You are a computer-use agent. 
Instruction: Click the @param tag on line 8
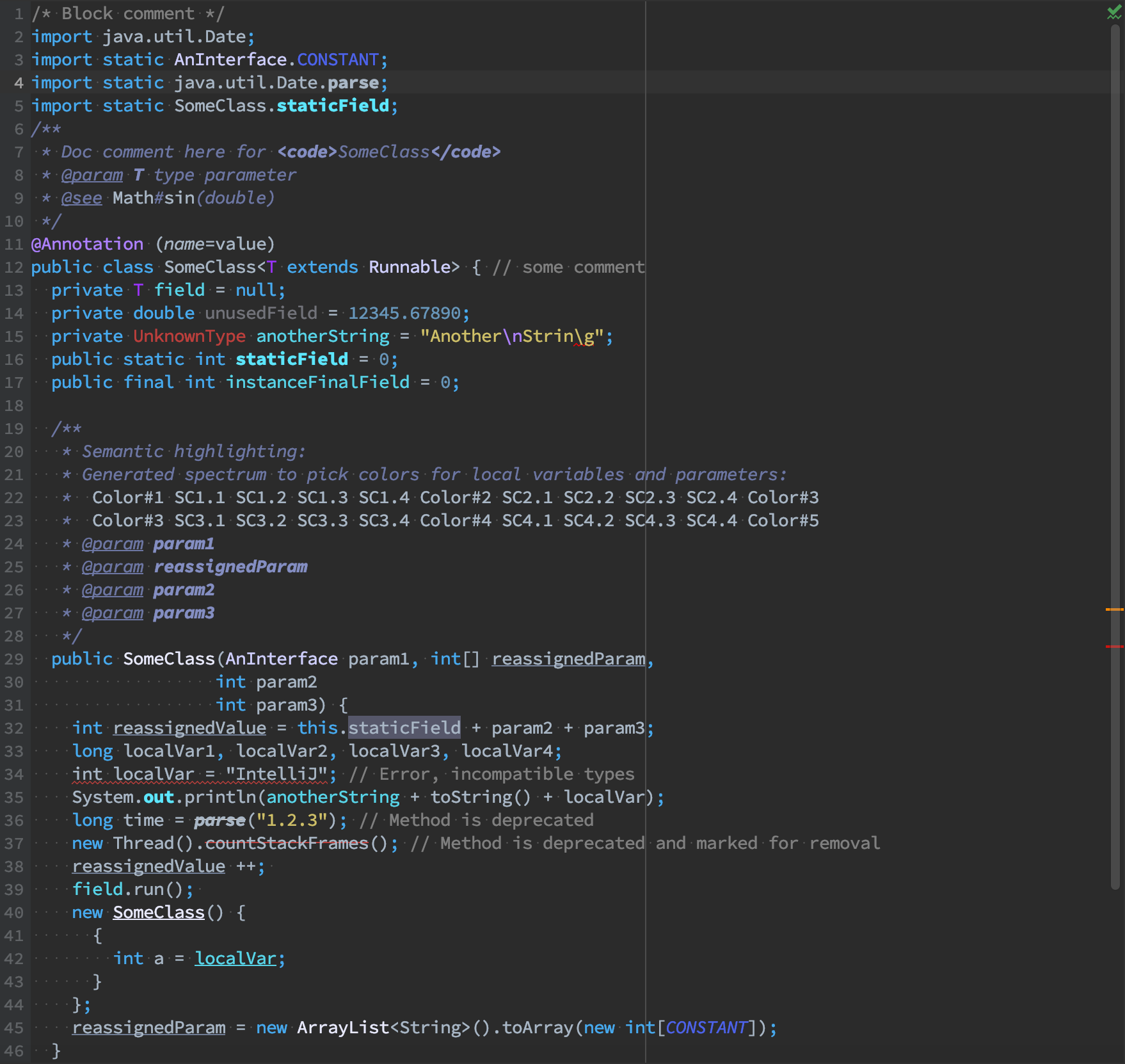[92, 175]
